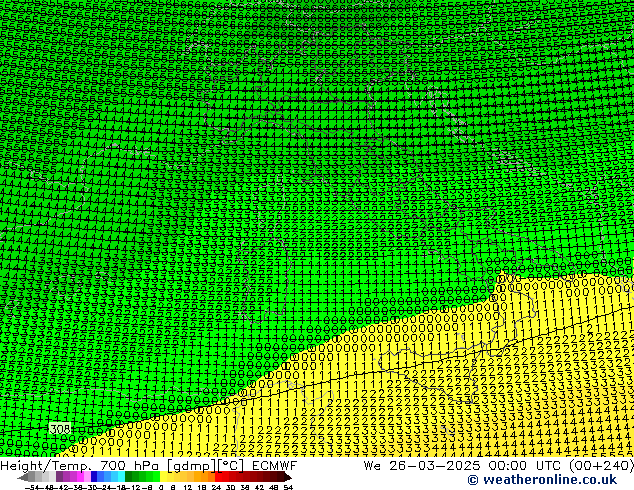
Task: Click the '[°C]' unit label
Action: [231, 466]
